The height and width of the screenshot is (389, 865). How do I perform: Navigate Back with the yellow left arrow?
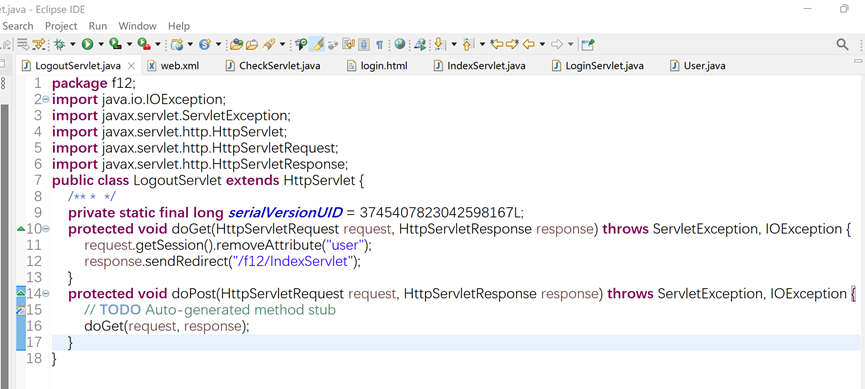pyautogui.click(x=528, y=44)
